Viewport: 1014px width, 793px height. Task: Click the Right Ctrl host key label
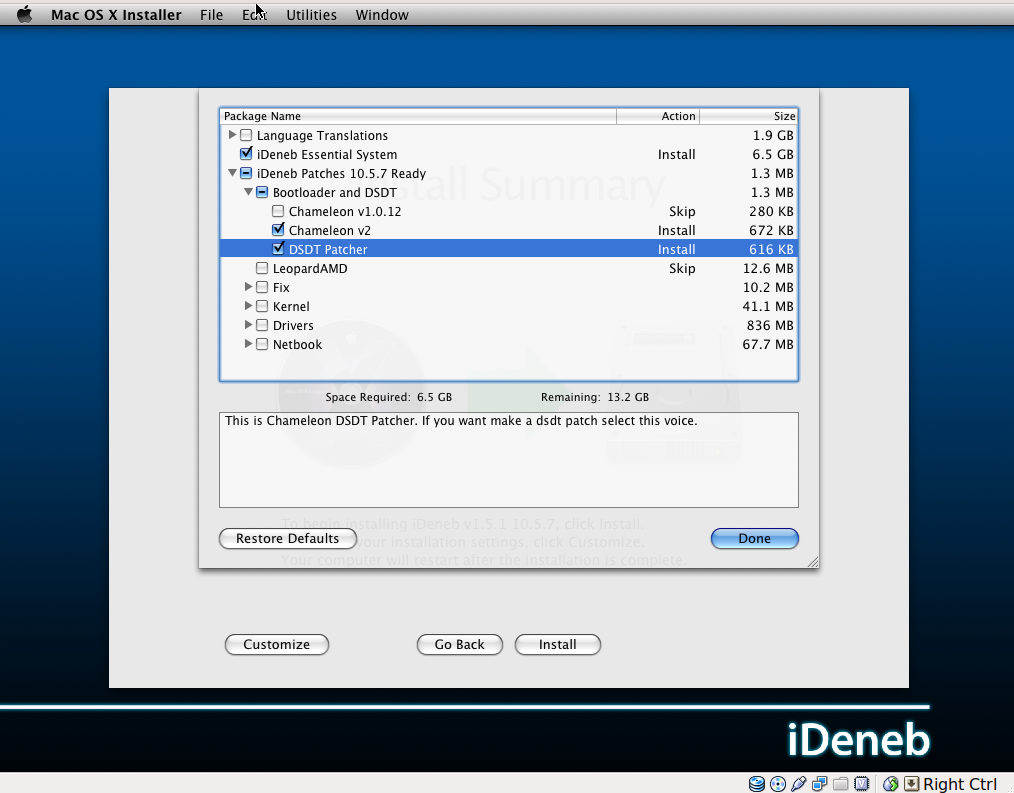pyautogui.click(x=960, y=784)
